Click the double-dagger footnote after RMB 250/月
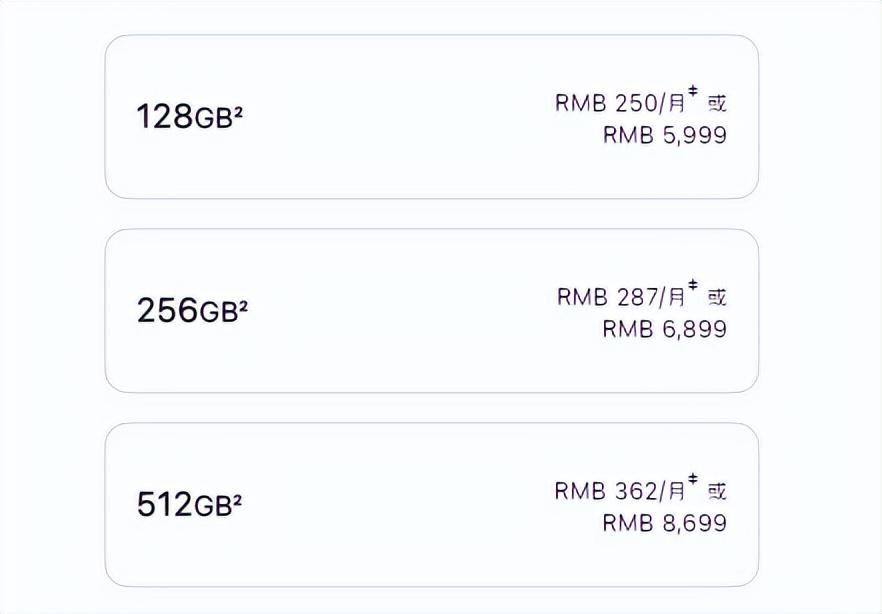This screenshot has width=882, height=614. click(x=692, y=91)
